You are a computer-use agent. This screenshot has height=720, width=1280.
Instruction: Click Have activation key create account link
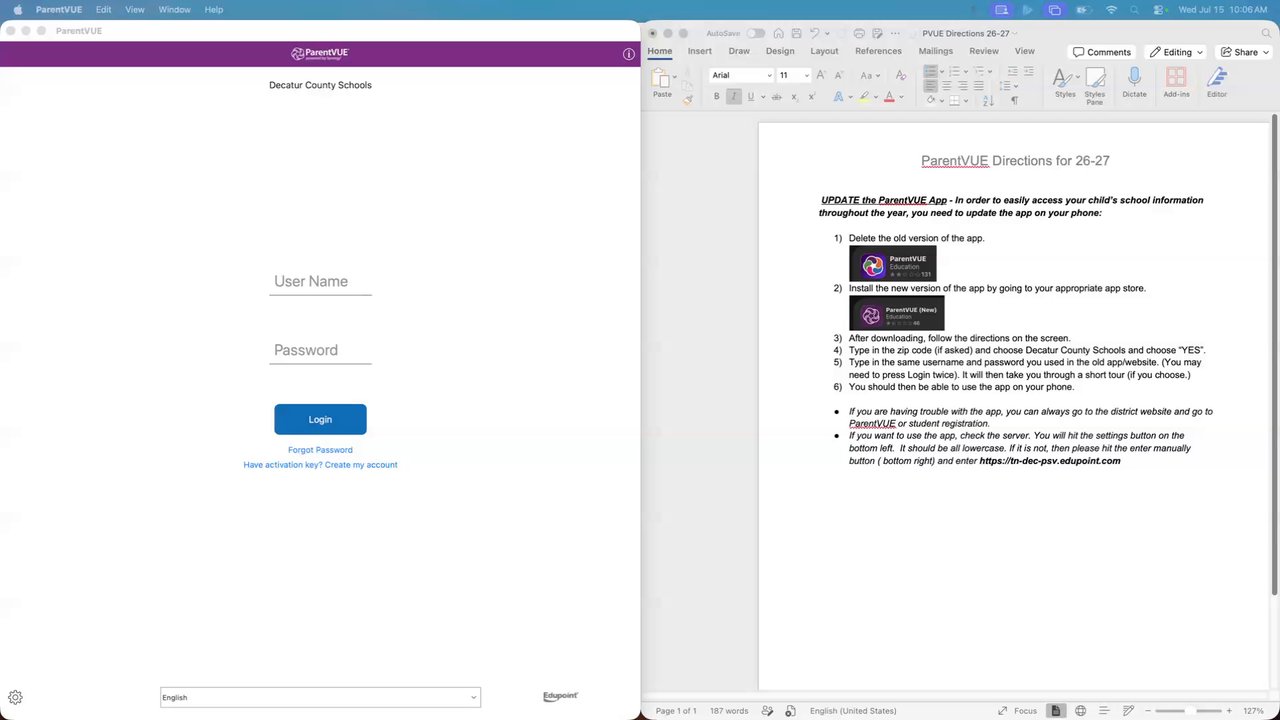(320, 465)
